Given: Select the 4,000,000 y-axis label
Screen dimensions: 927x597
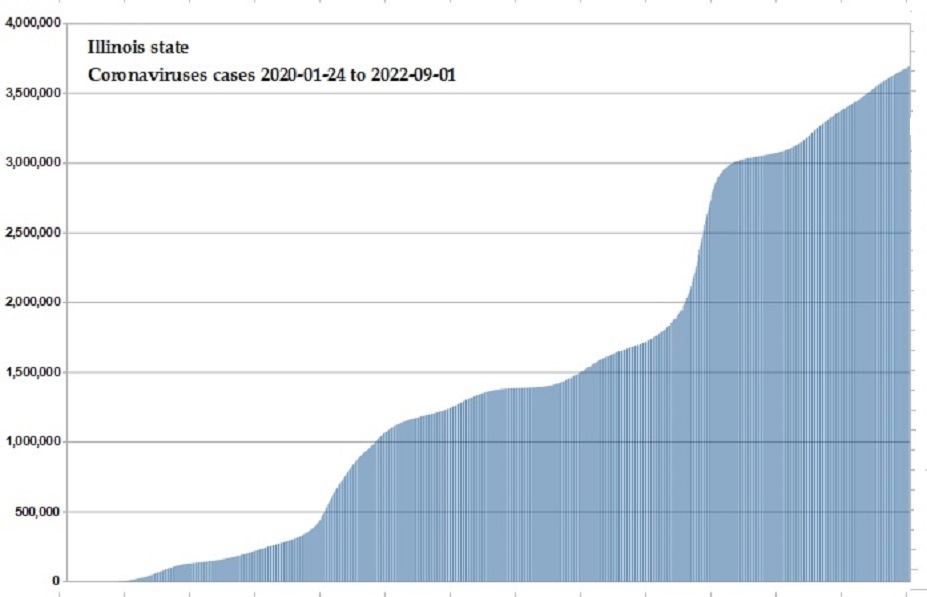Looking at the screenshot, I should pos(34,23).
